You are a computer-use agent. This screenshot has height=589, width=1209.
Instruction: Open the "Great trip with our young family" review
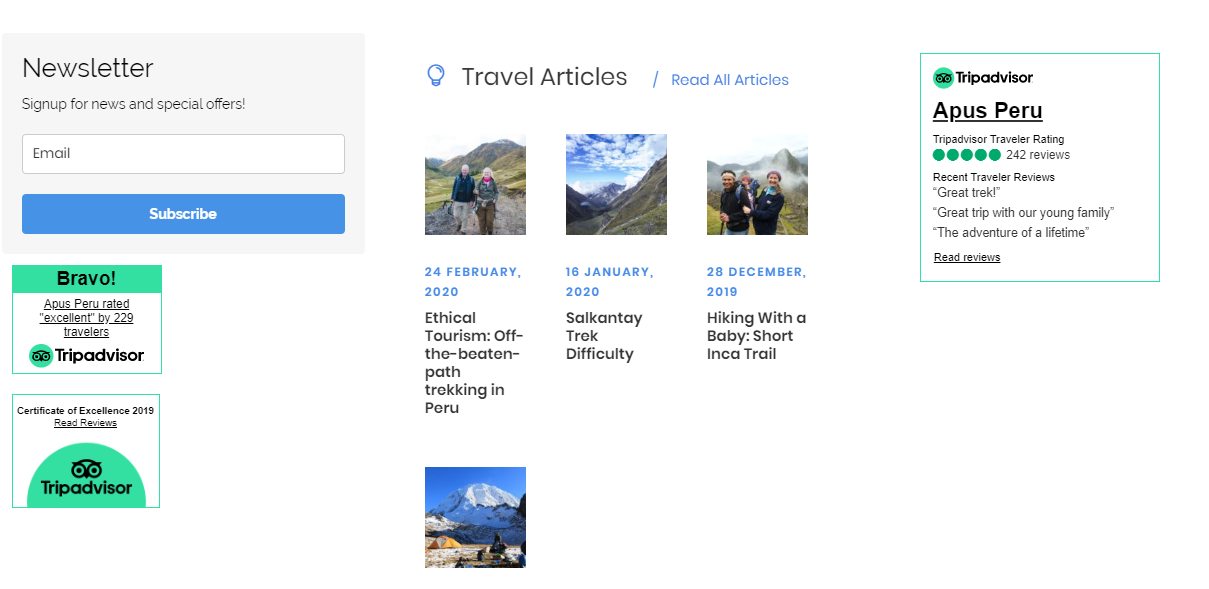[x=1023, y=213]
